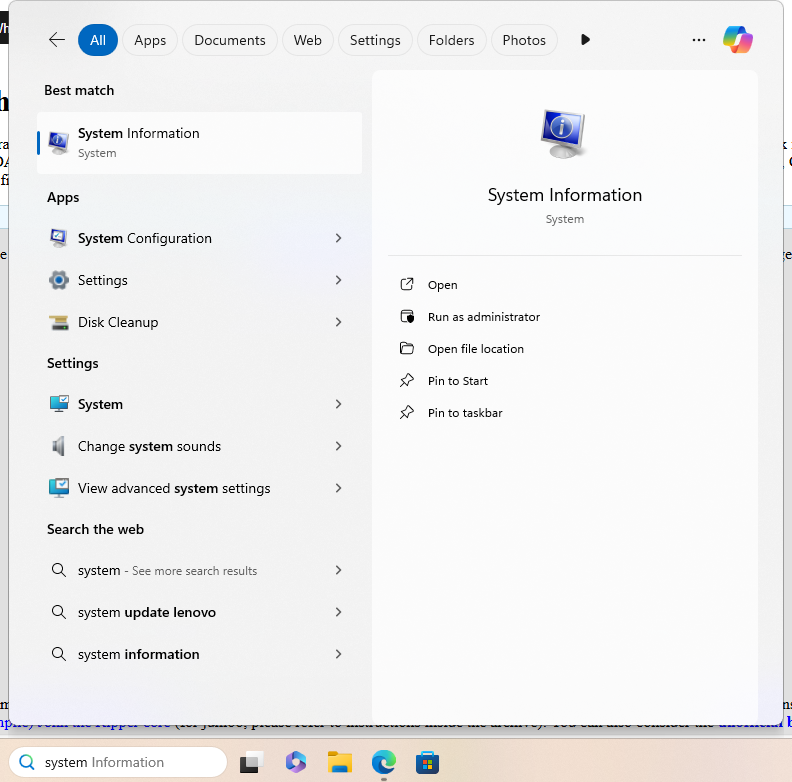This screenshot has width=792, height=782.
Task: Expand System Configuration options chevron
Action: 338,238
